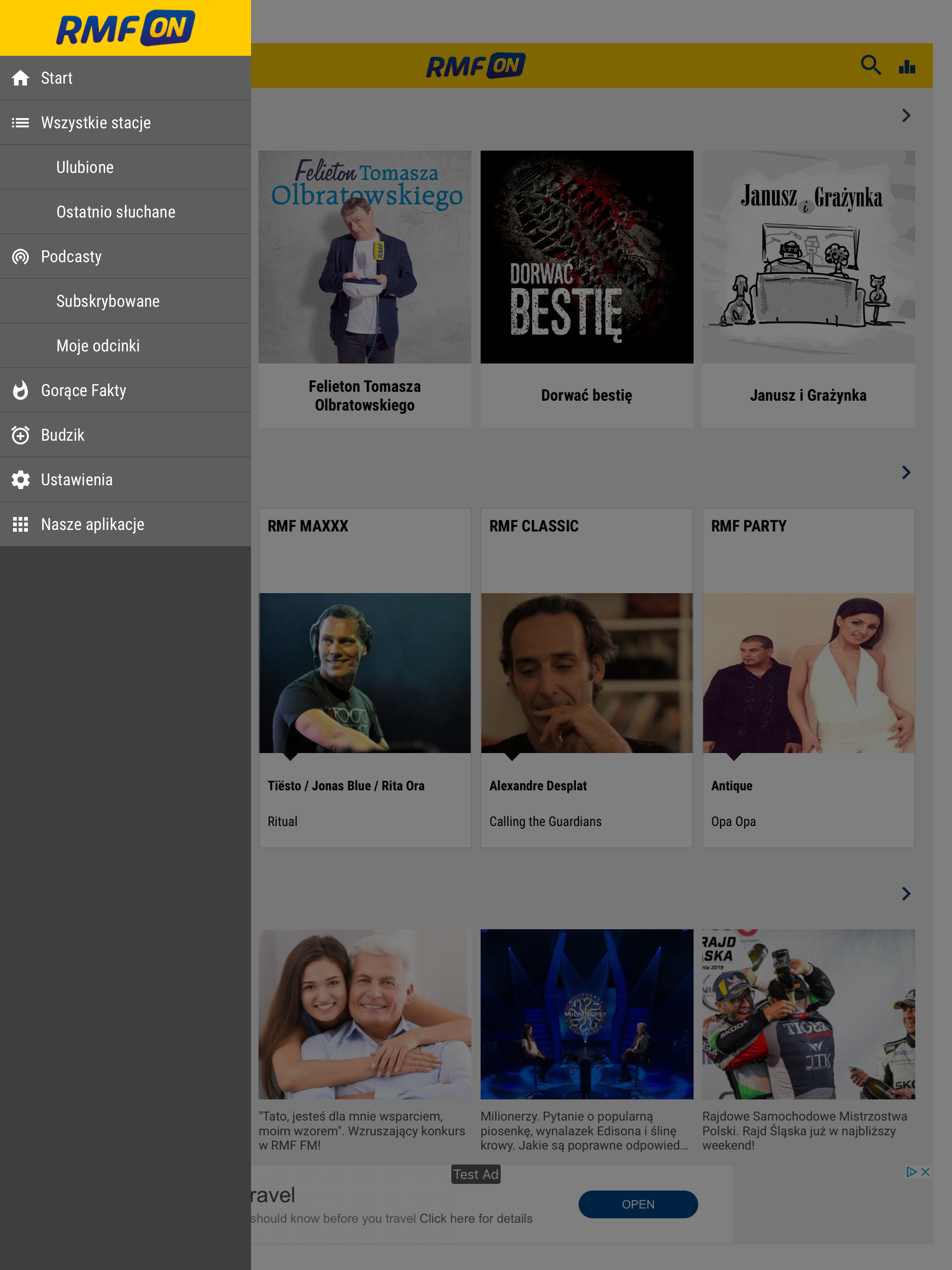Tap the Budzik alarm clock icon
The image size is (952, 1270).
[x=20, y=435]
